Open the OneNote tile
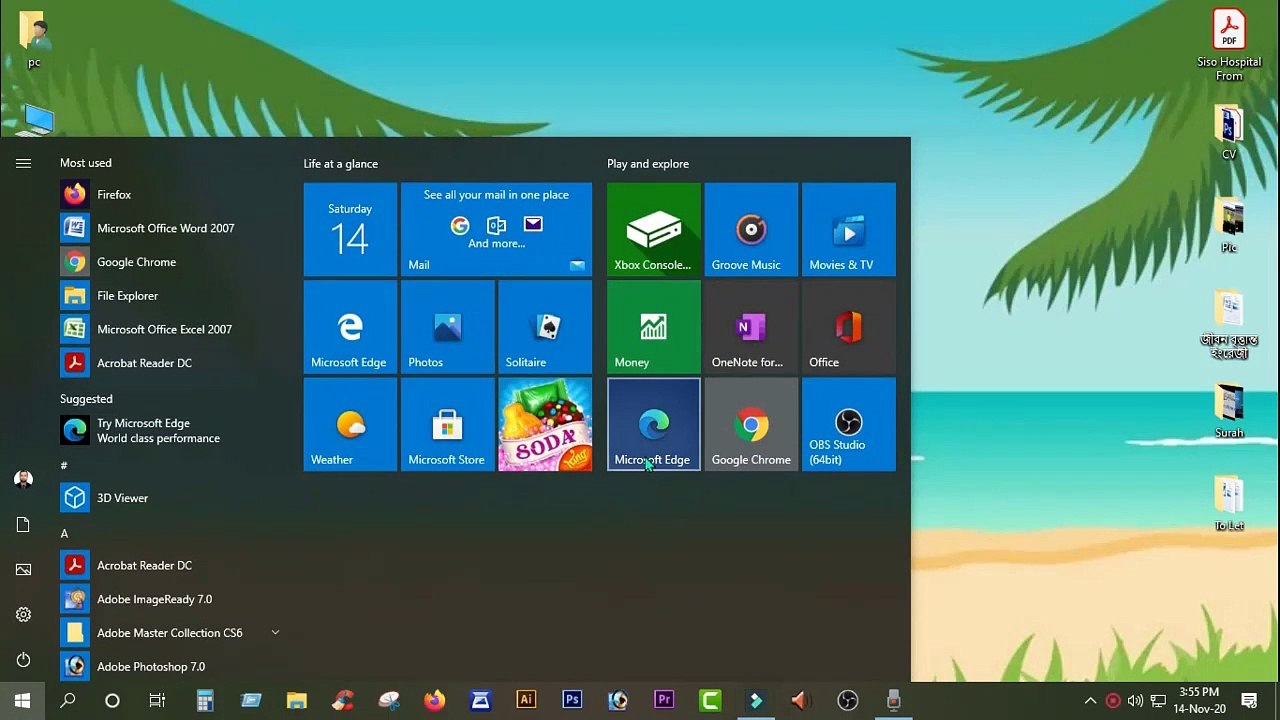 click(751, 326)
